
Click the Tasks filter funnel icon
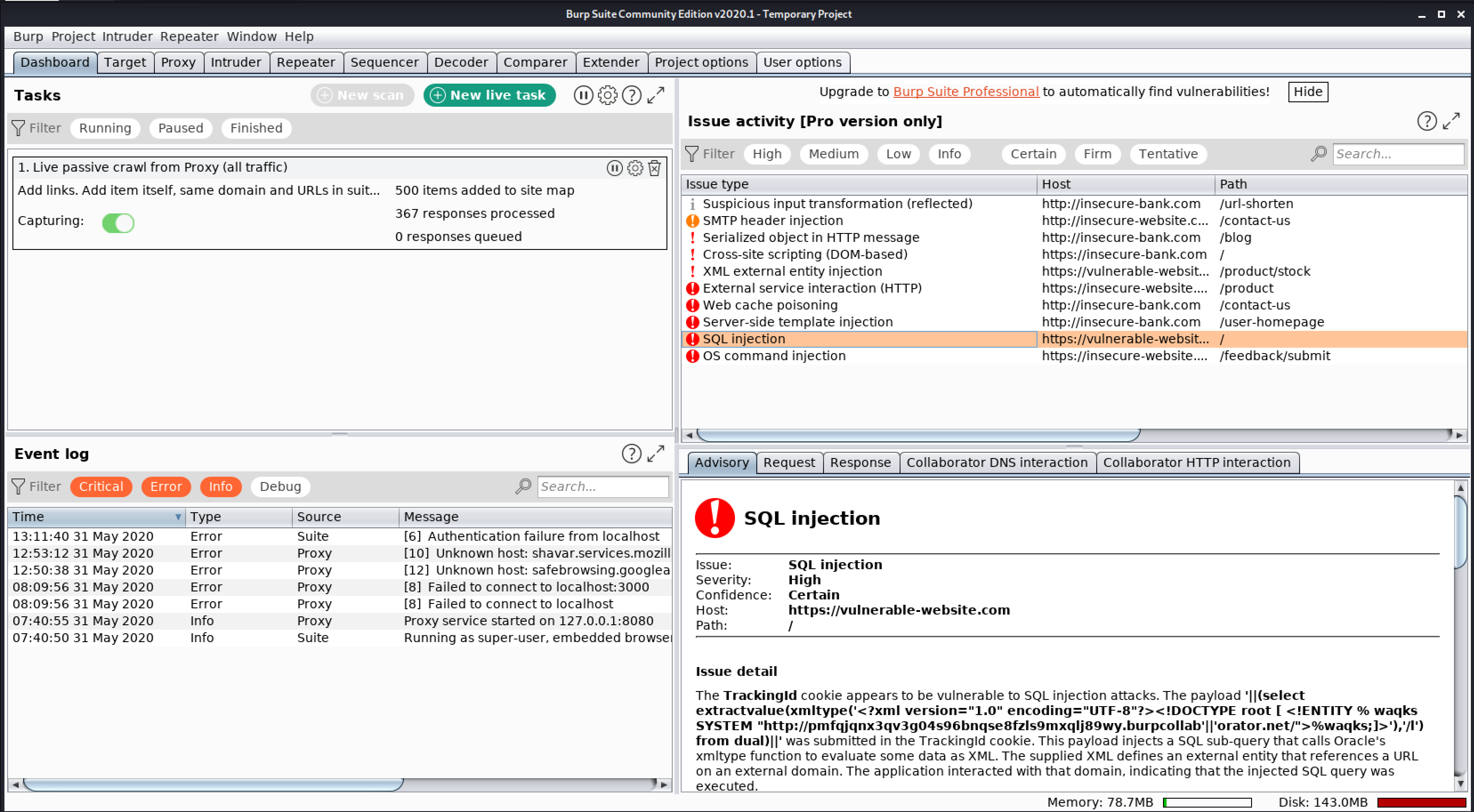18,128
